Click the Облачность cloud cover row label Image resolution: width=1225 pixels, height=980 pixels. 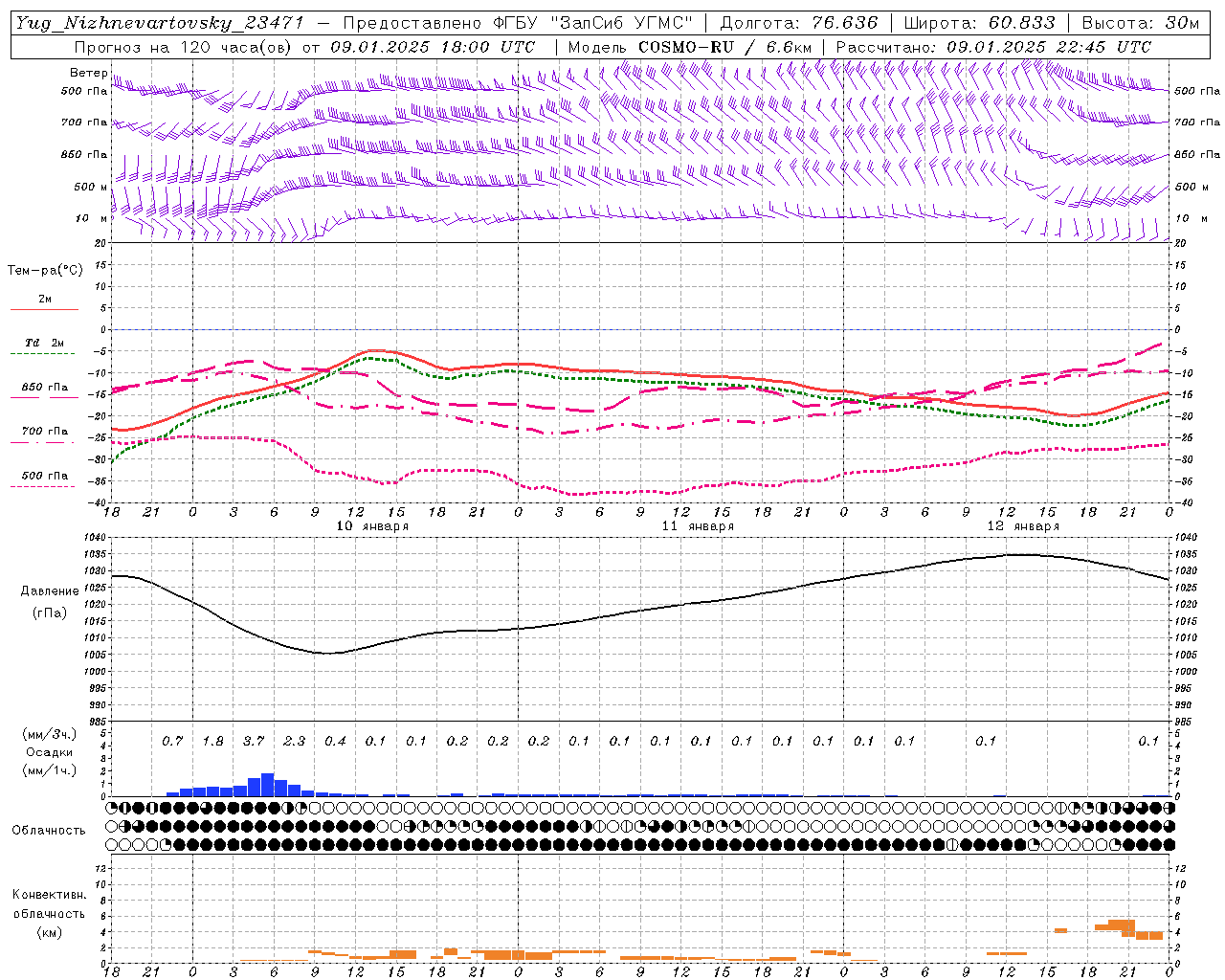tap(49, 830)
